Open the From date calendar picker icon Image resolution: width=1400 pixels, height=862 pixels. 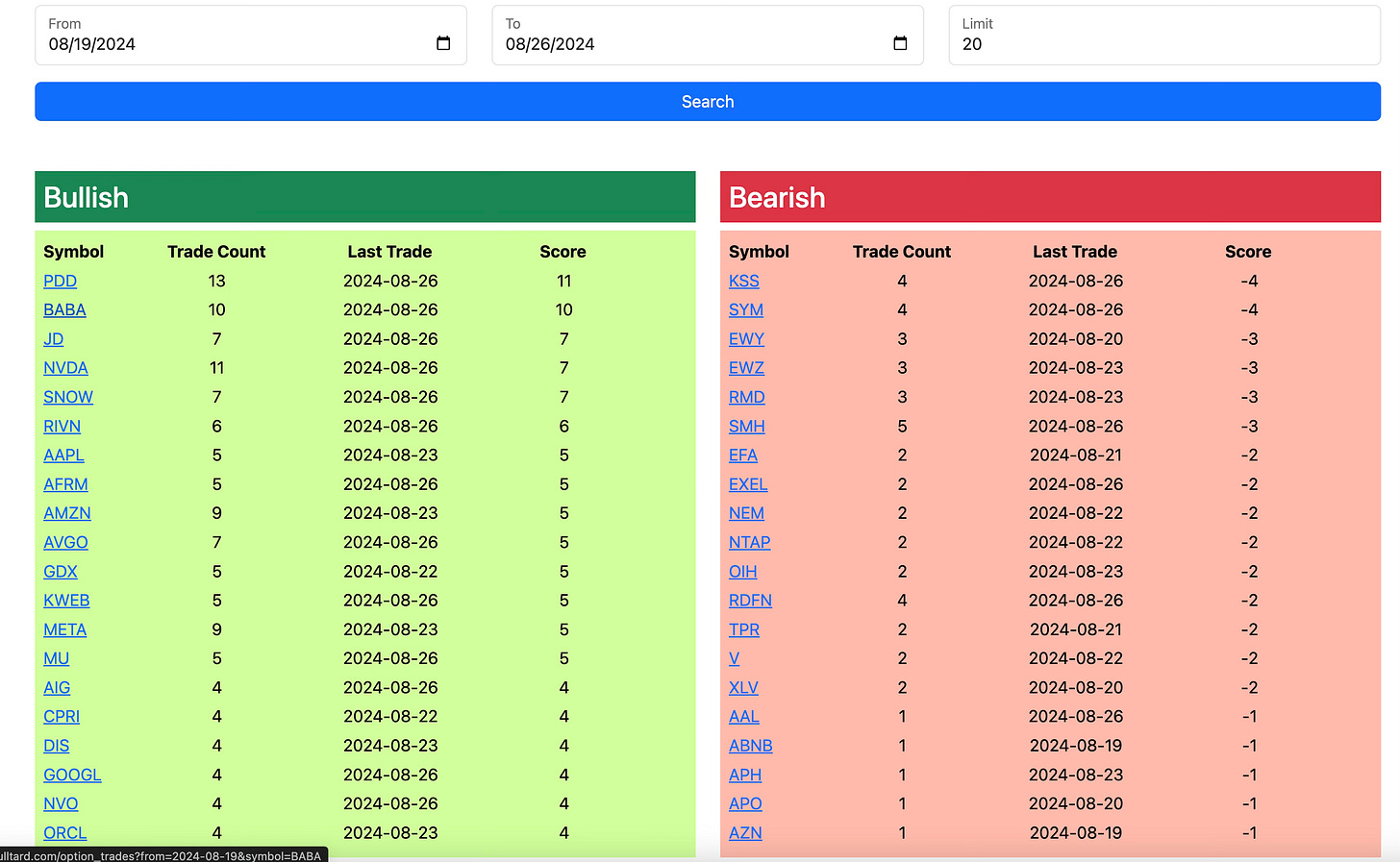coord(443,43)
